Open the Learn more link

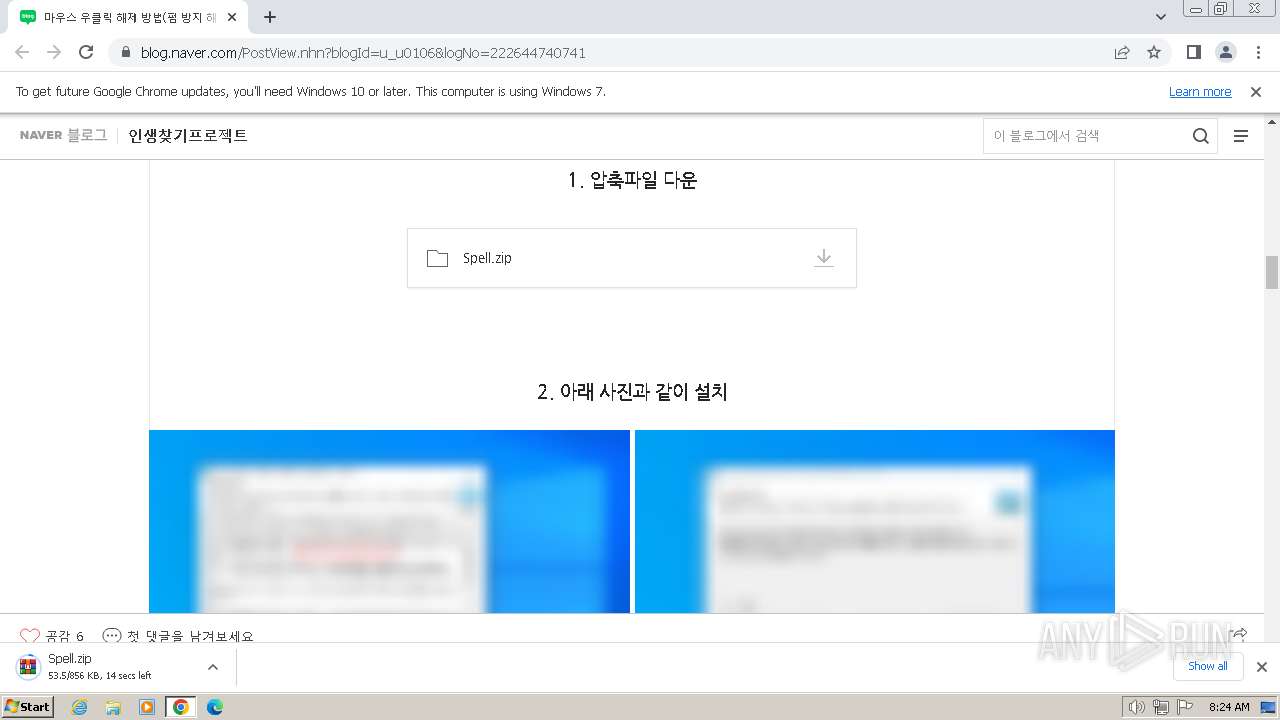click(1200, 92)
